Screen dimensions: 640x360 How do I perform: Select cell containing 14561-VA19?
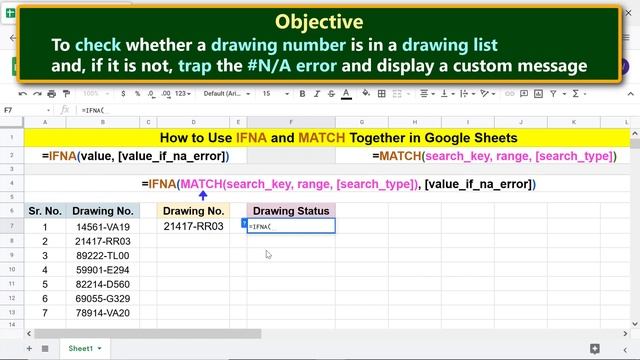click(x=103, y=227)
